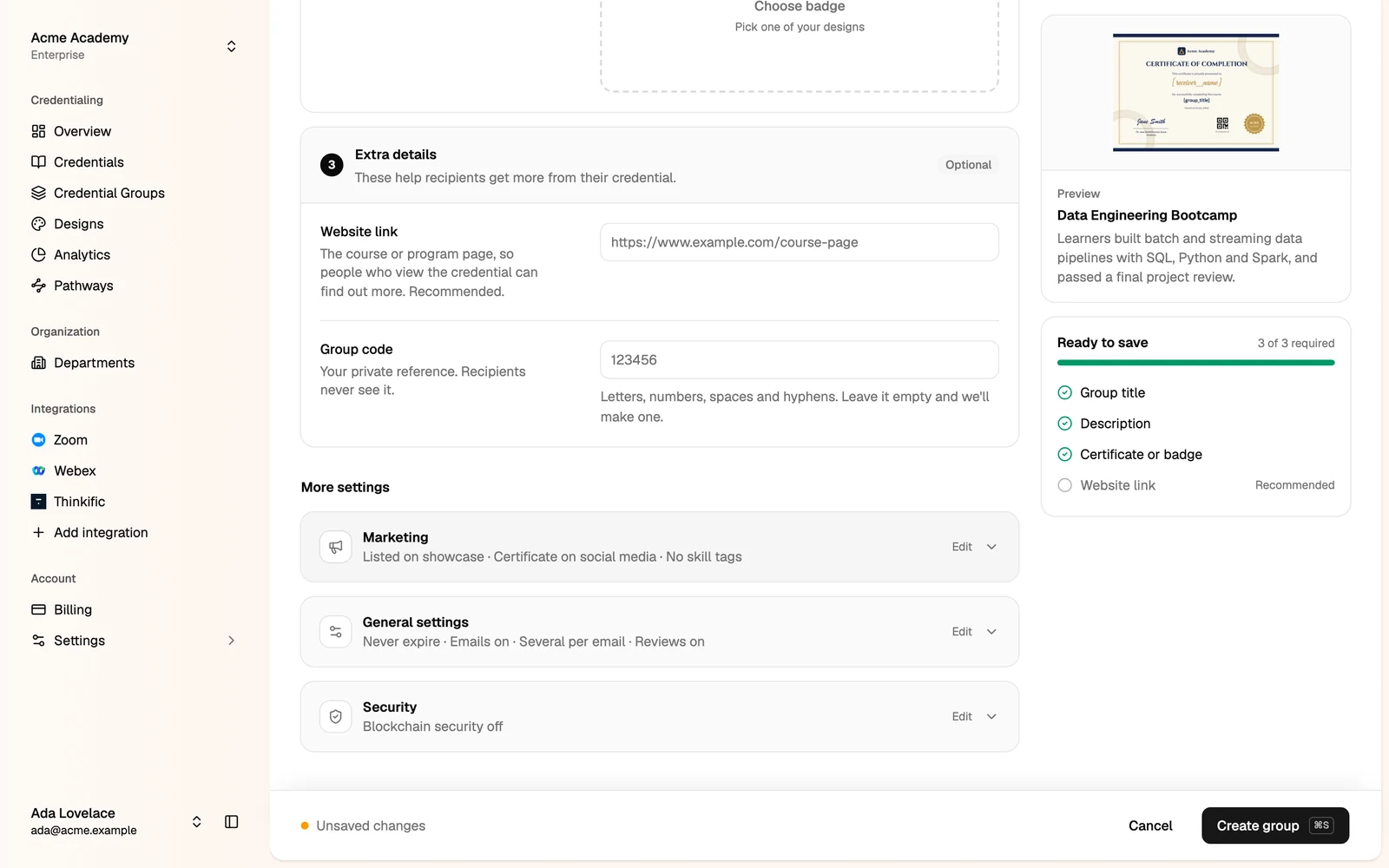1389x868 pixels.
Task: Expand the General settings chevron
Action: (x=991, y=632)
